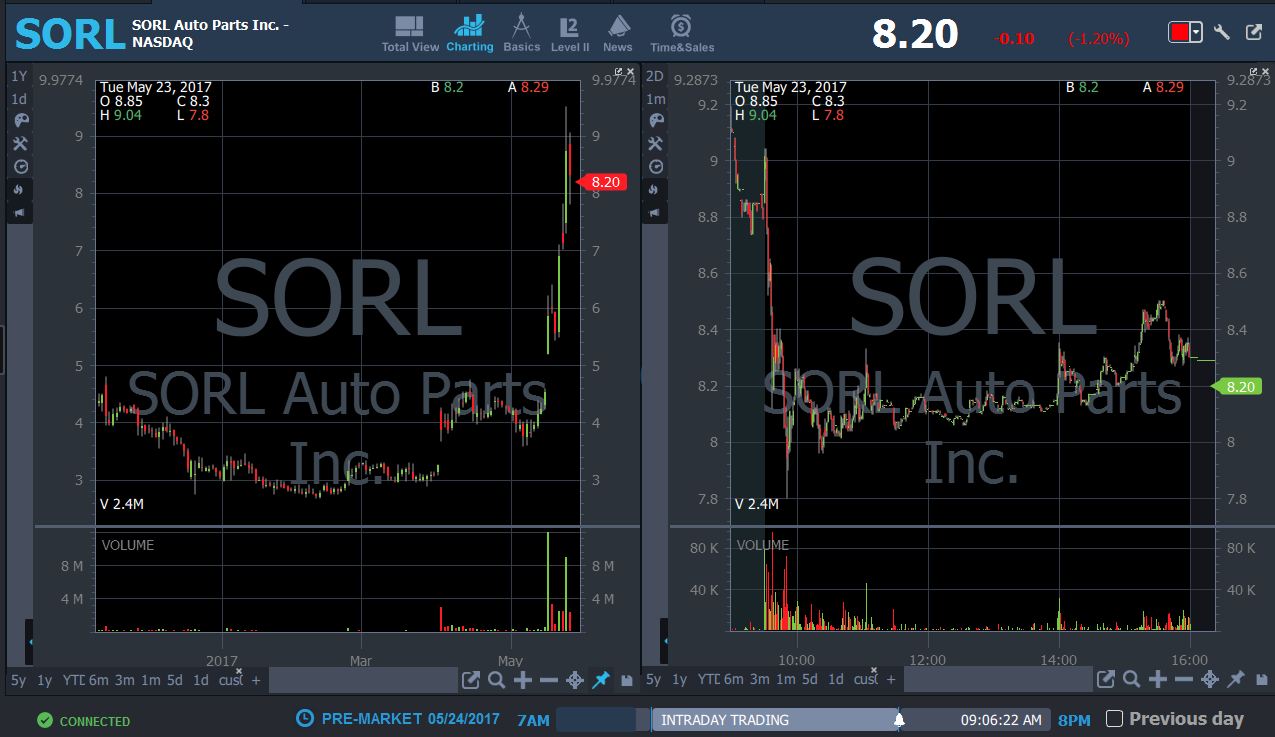Open chart tools icon on left chart sidebar
This screenshot has height=737, width=1275.
pyautogui.click(x=21, y=143)
